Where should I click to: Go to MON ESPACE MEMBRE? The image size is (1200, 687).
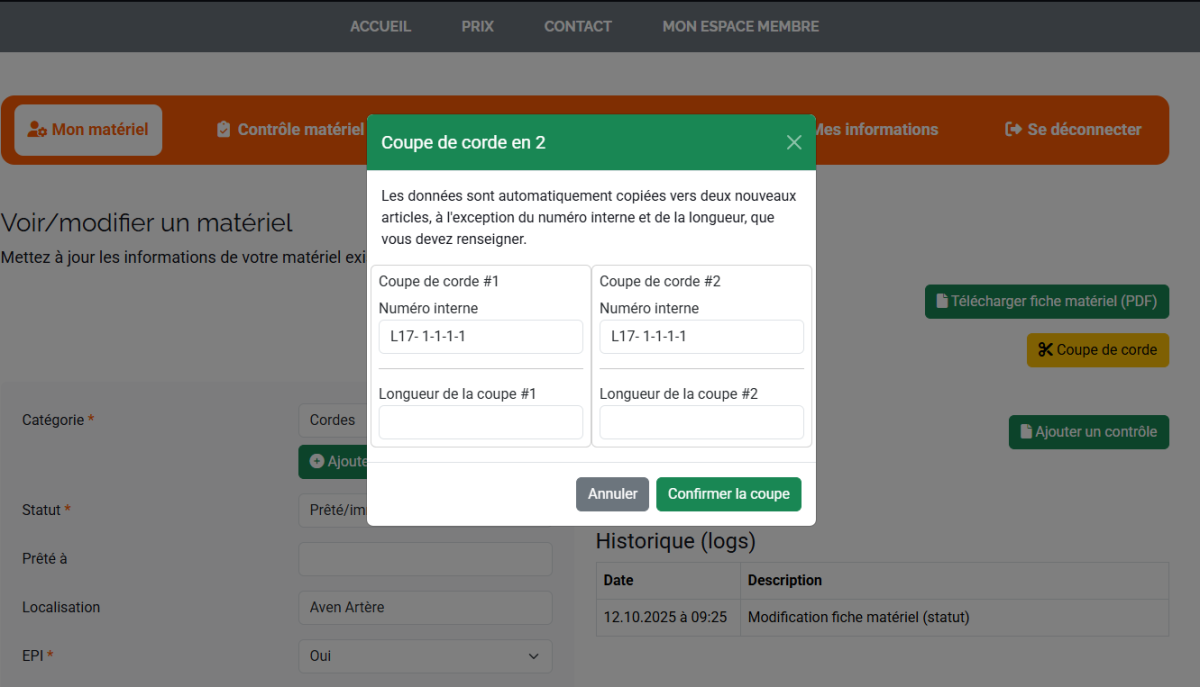pyautogui.click(x=740, y=27)
